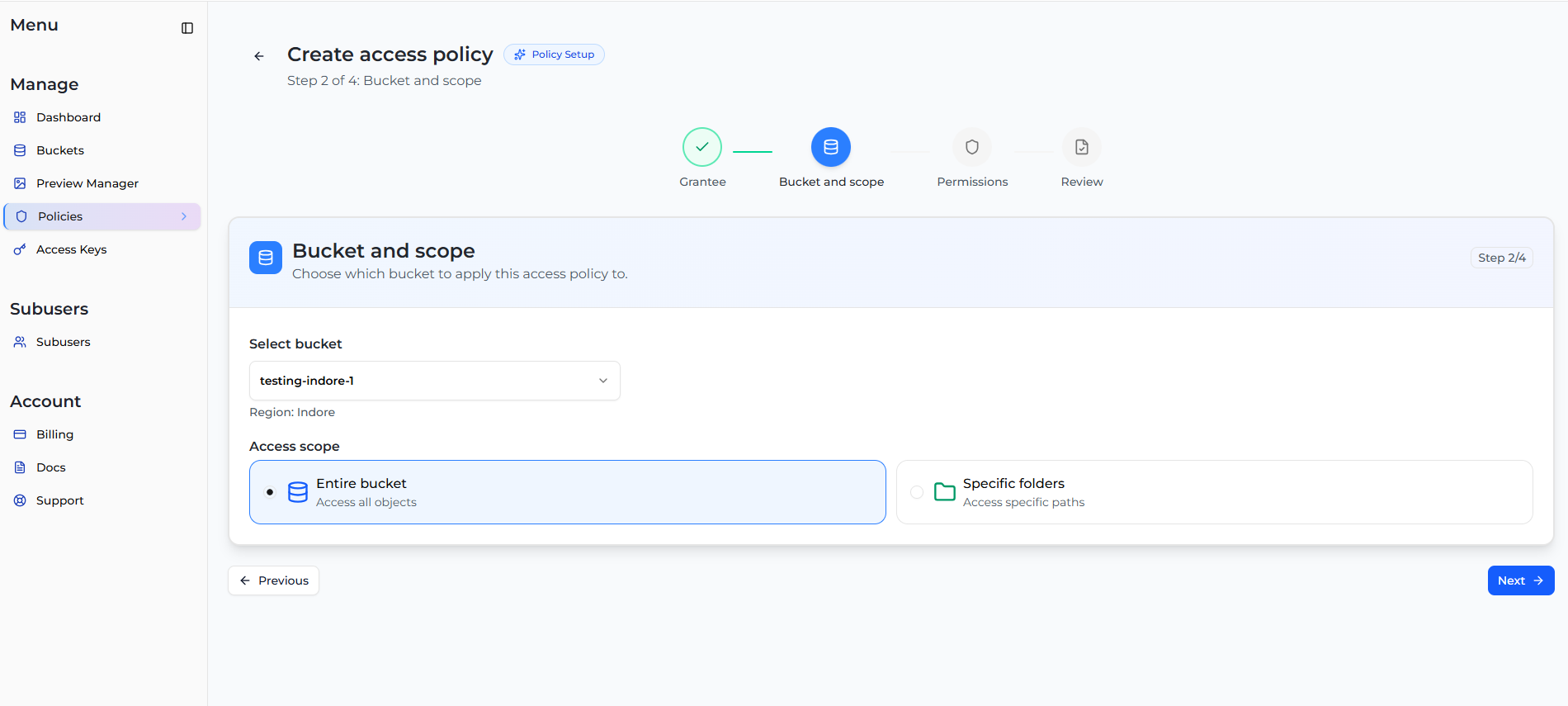Click the completed Grantee step checkmark circle
1568x706 pixels.
pyautogui.click(x=702, y=147)
